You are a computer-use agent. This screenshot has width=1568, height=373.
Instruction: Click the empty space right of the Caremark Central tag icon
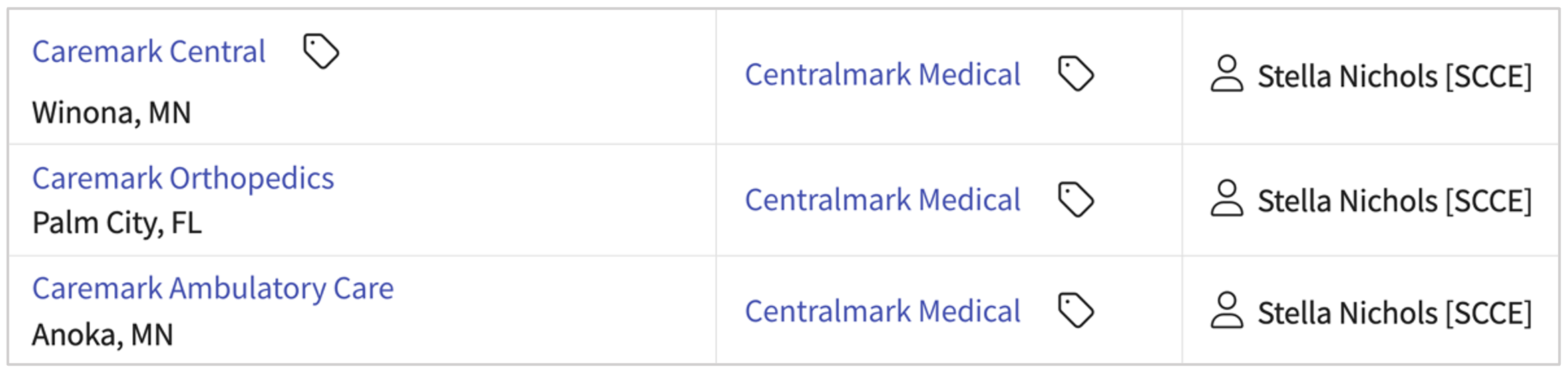pyautogui.click(x=521, y=53)
